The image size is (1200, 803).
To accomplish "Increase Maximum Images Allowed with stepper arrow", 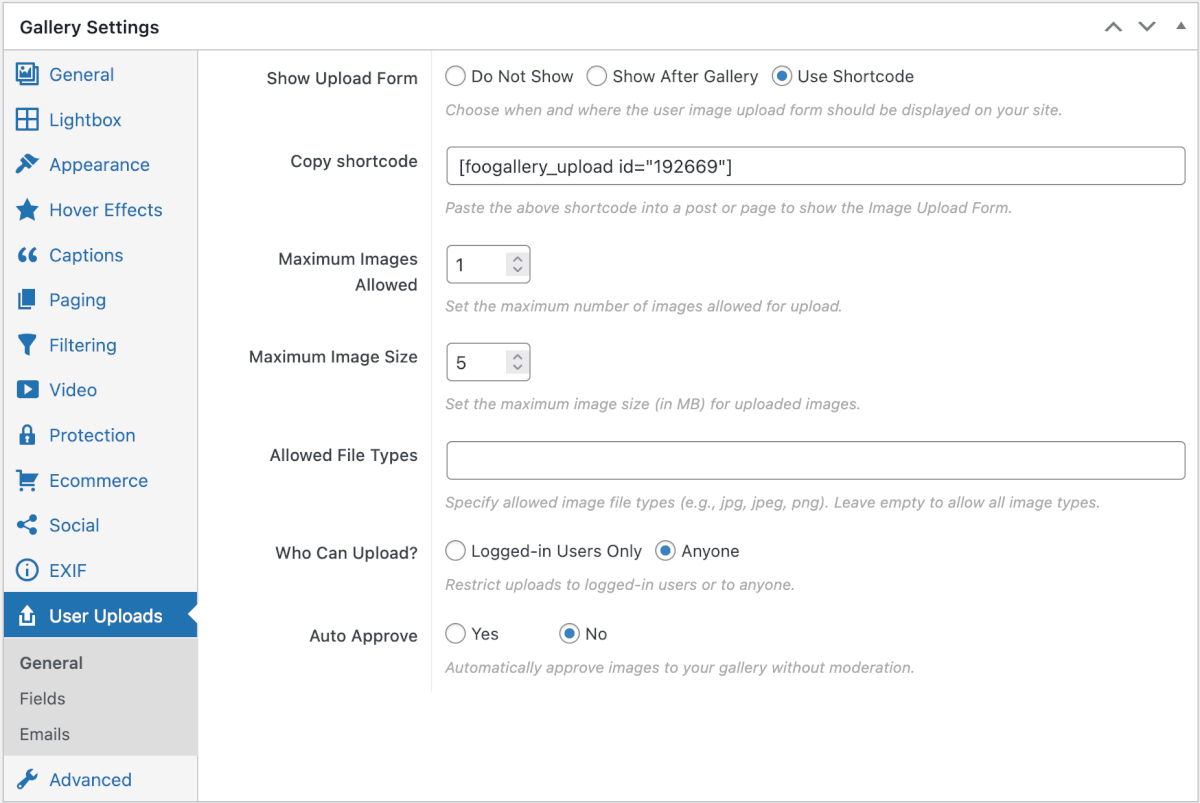I will pos(517,257).
